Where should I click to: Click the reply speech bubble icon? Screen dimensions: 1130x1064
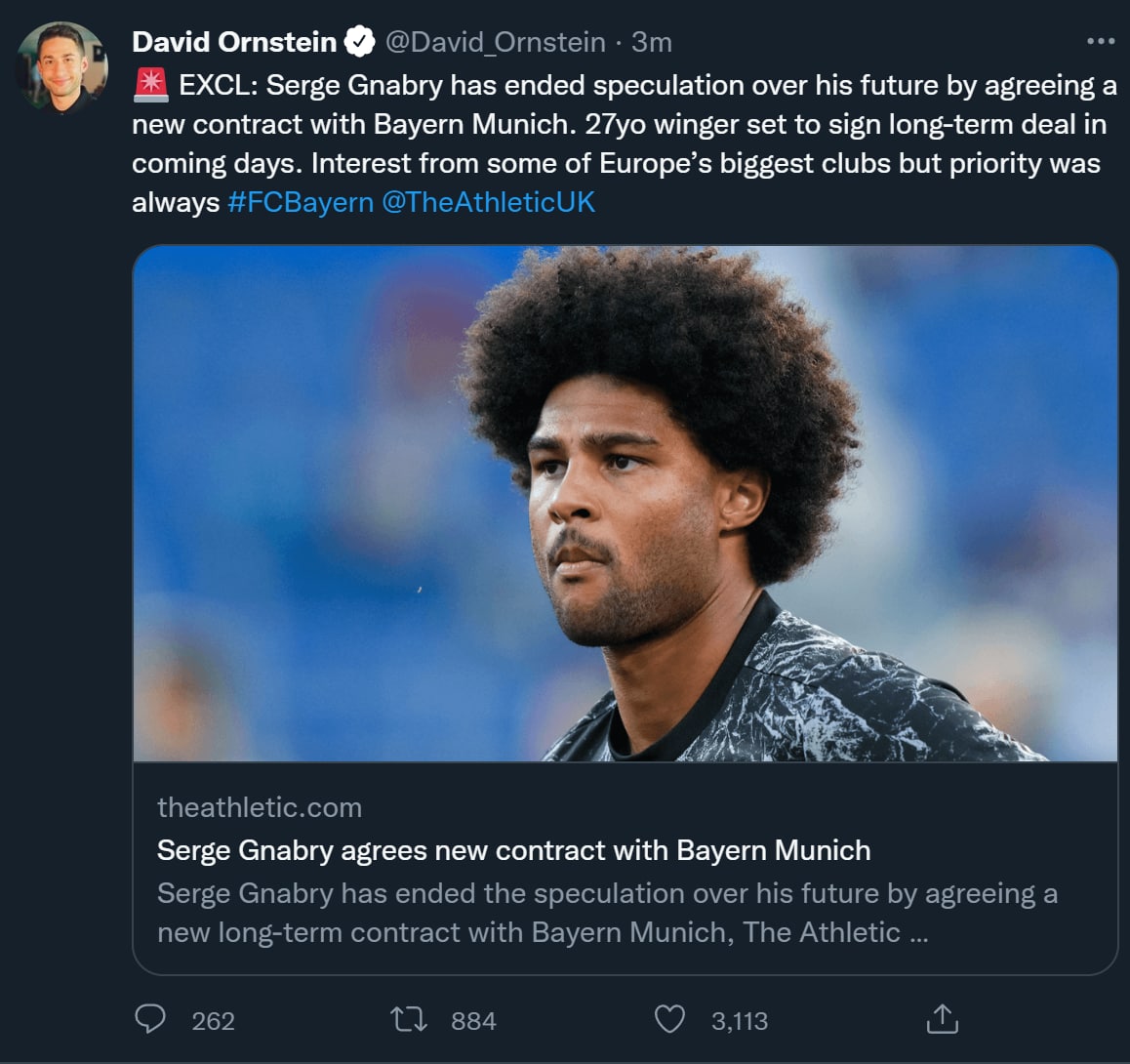tap(149, 1019)
